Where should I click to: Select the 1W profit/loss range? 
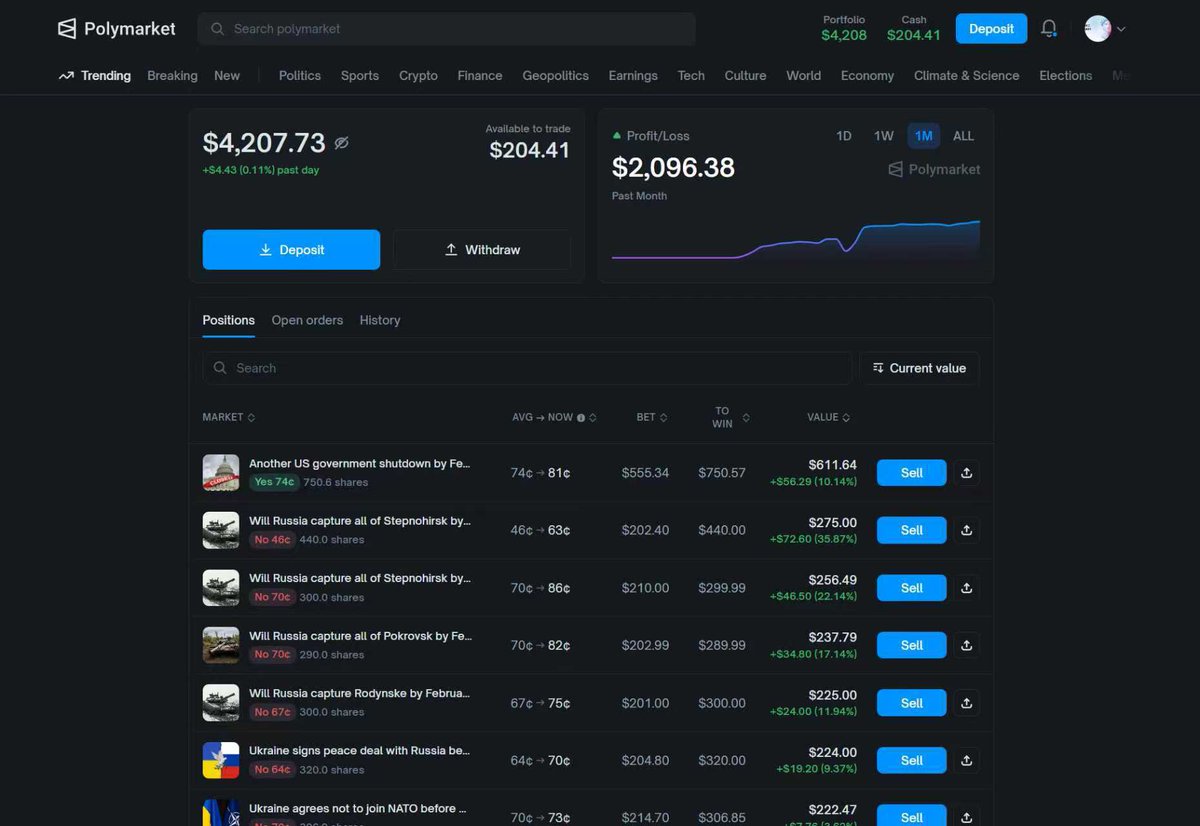point(884,136)
